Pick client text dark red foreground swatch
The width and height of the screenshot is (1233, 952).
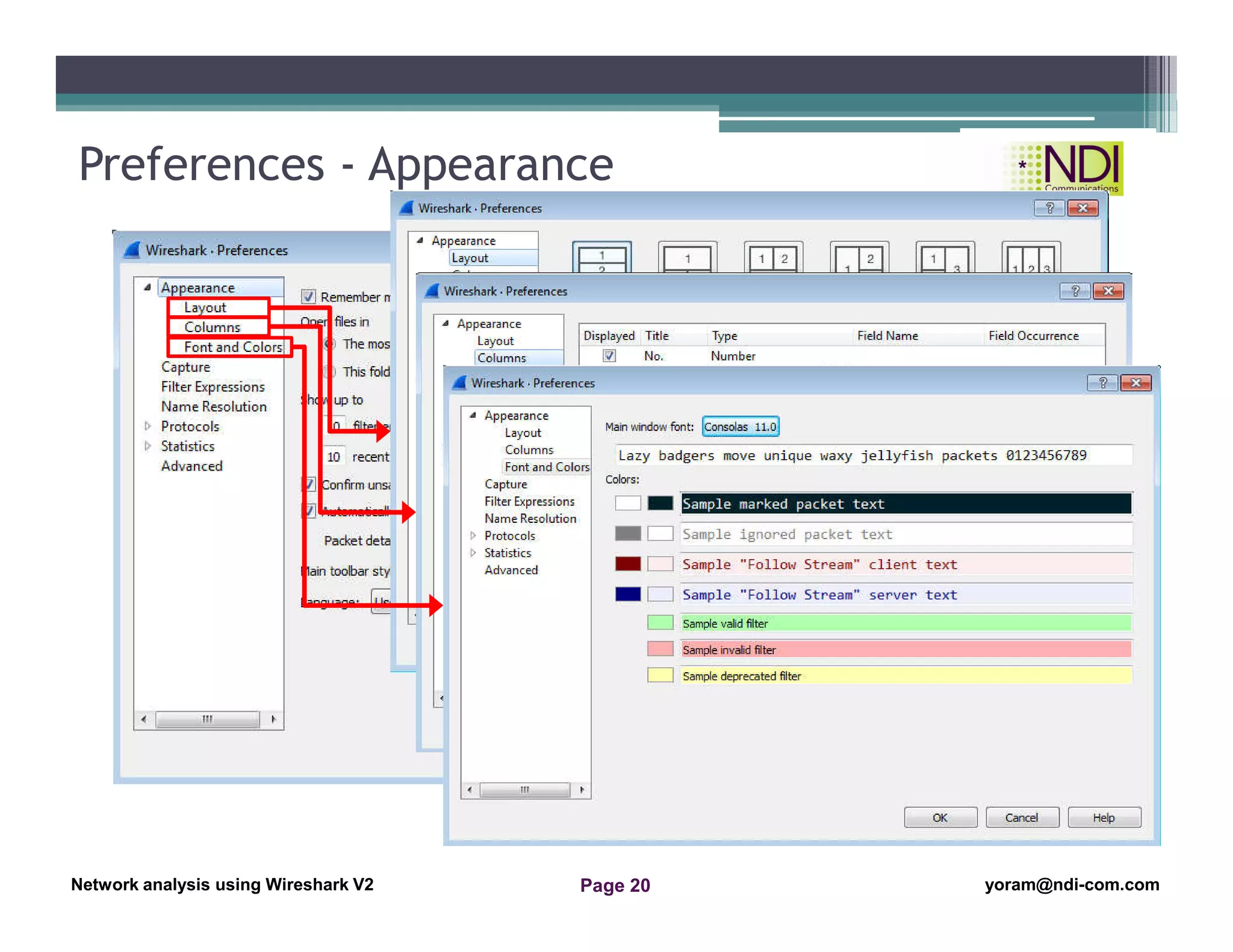point(627,563)
